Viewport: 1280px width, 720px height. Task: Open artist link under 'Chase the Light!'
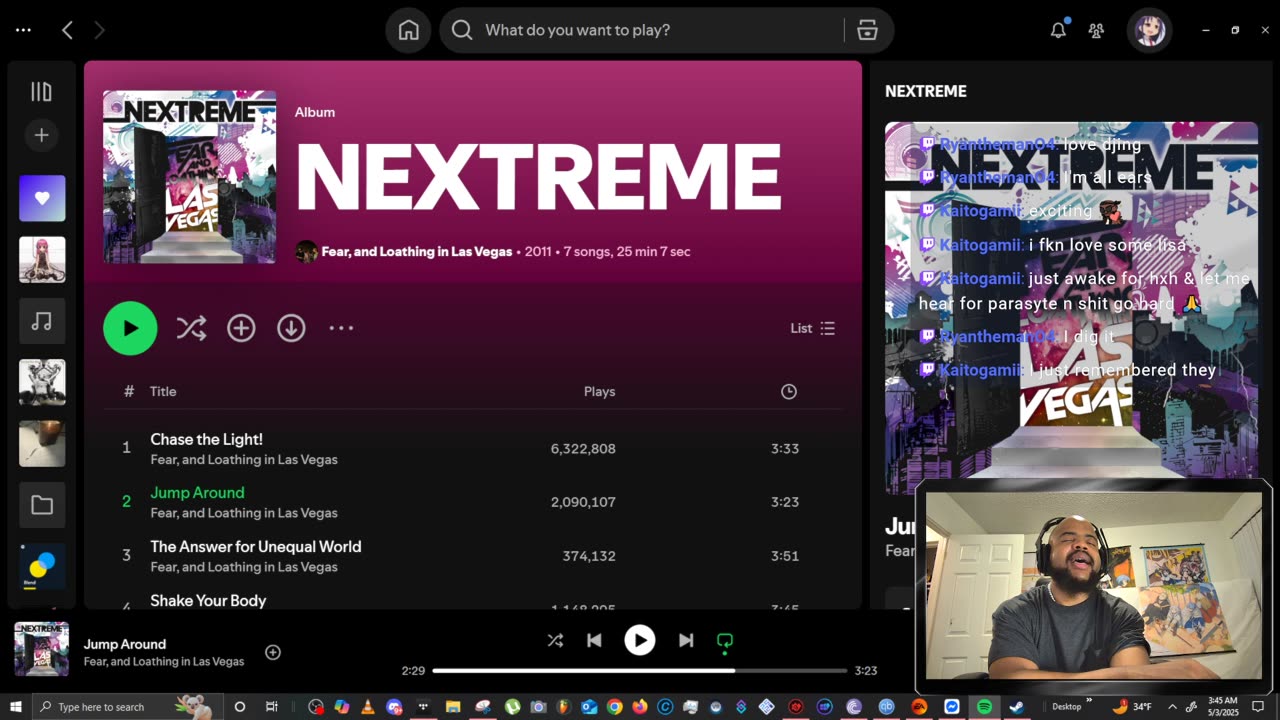click(x=244, y=460)
